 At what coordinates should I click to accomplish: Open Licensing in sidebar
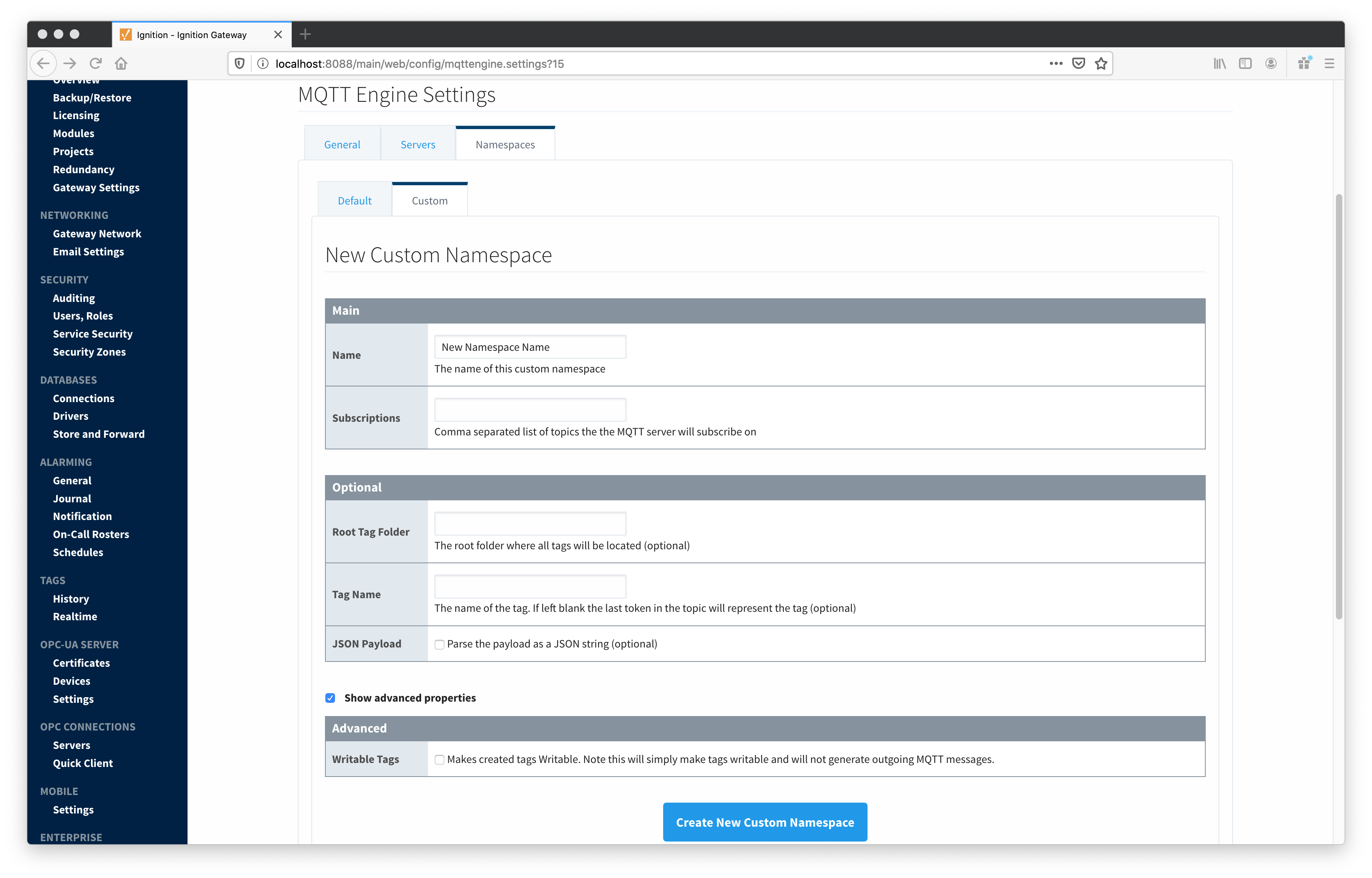[76, 115]
